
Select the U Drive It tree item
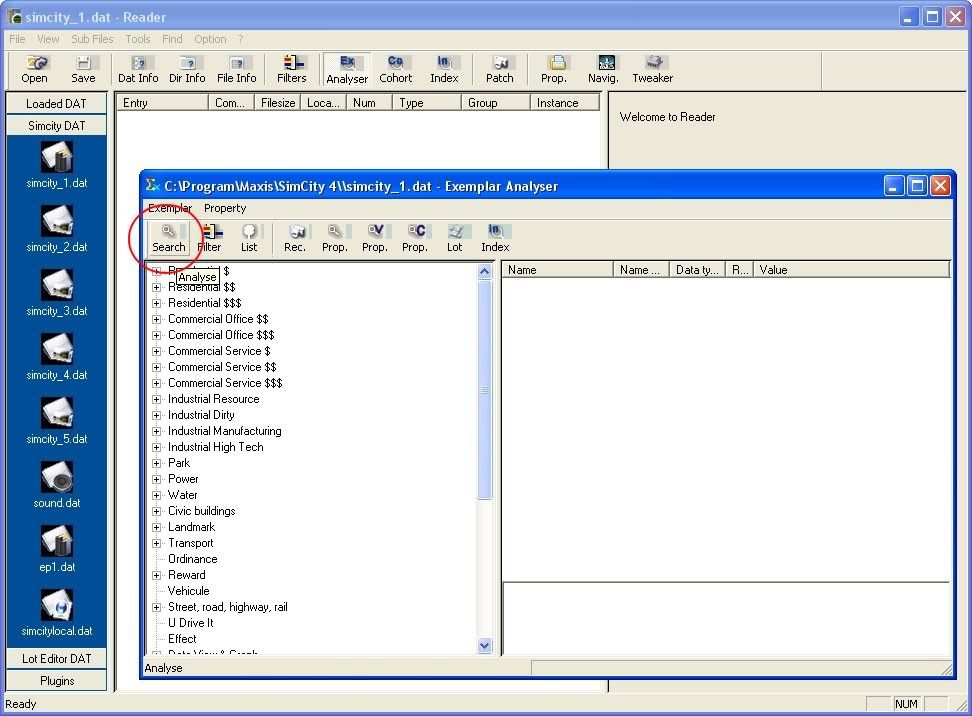click(190, 623)
